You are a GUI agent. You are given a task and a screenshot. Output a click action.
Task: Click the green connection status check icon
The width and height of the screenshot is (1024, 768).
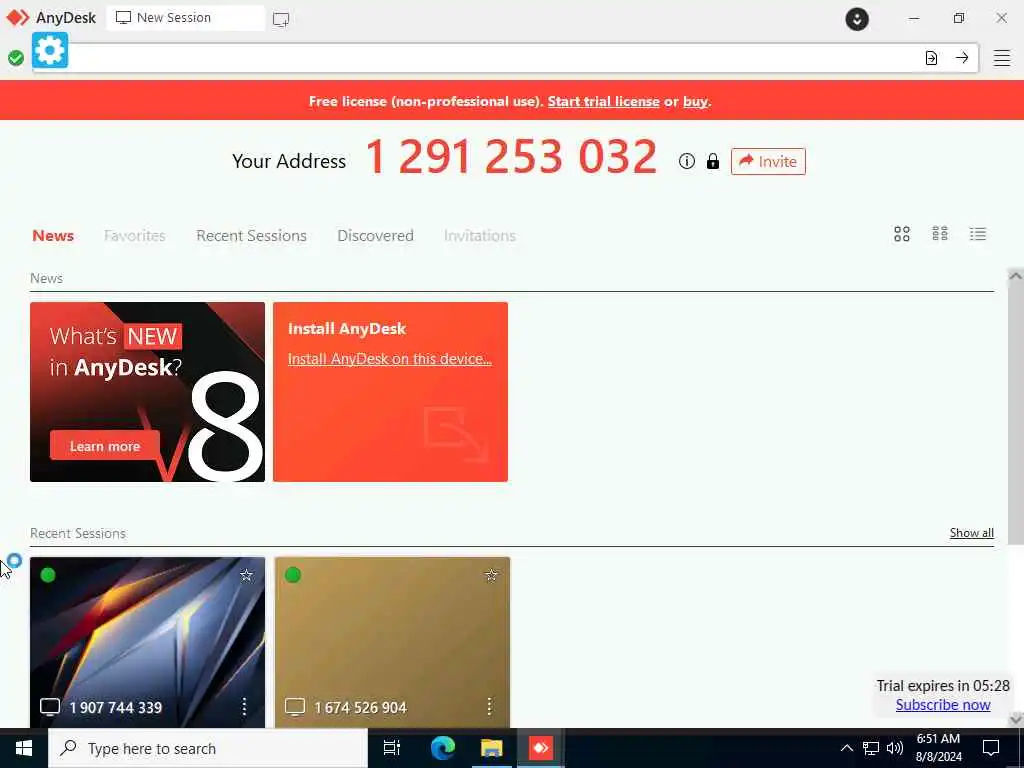coord(16,58)
